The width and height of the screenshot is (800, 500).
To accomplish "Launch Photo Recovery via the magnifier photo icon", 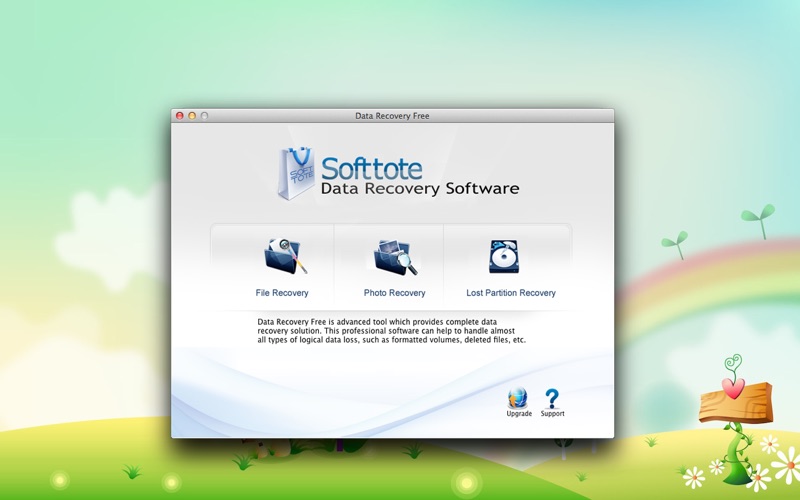I will [x=394, y=257].
